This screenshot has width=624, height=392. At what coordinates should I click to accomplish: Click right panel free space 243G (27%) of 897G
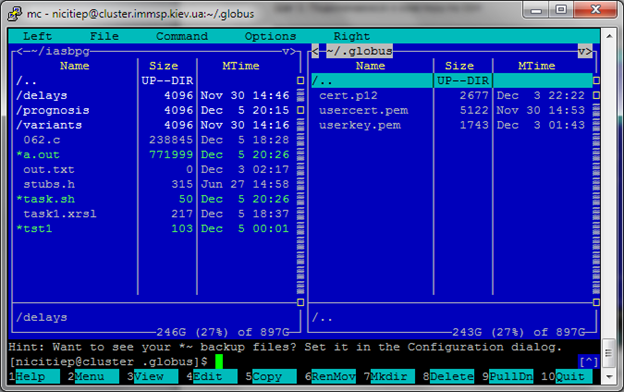pos(519,332)
